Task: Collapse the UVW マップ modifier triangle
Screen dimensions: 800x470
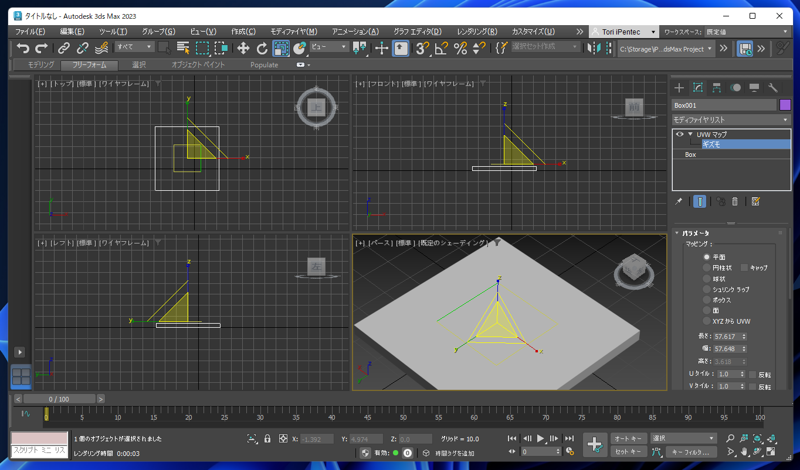Action: pyautogui.click(x=690, y=134)
